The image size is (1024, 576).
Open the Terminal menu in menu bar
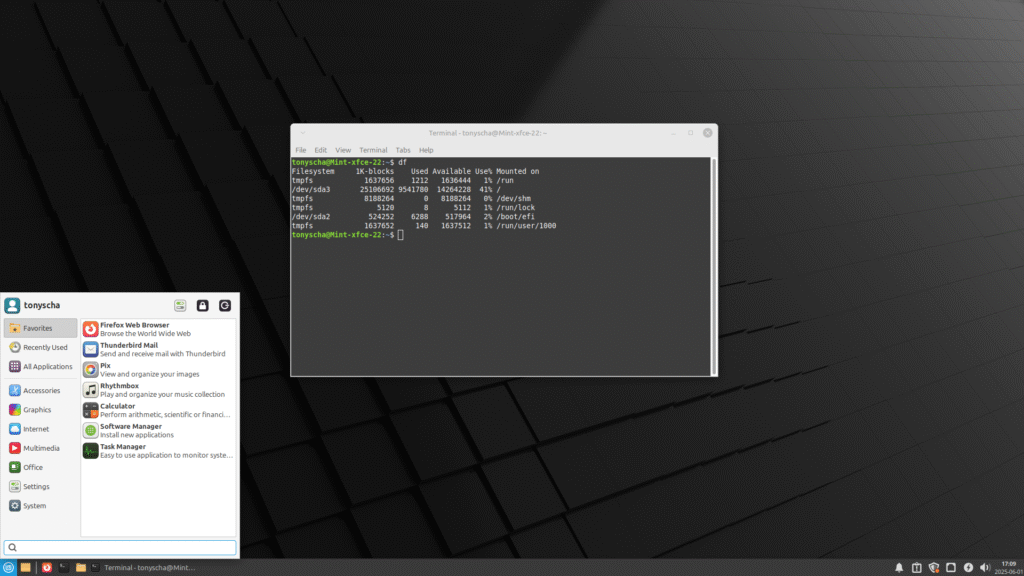373,150
